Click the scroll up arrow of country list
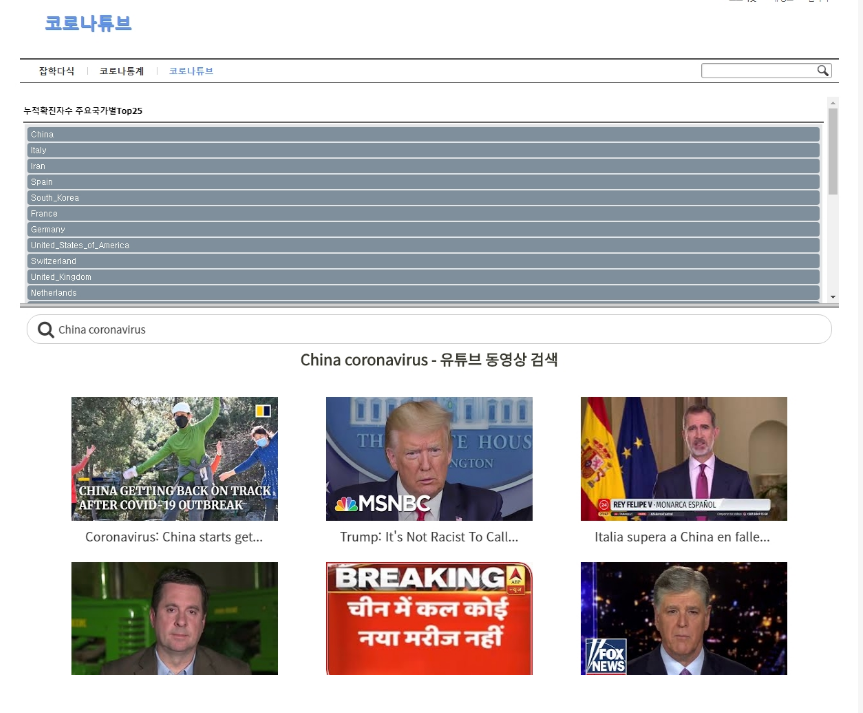Image resolution: width=863 pixels, height=713 pixels. pyautogui.click(x=833, y=102)
